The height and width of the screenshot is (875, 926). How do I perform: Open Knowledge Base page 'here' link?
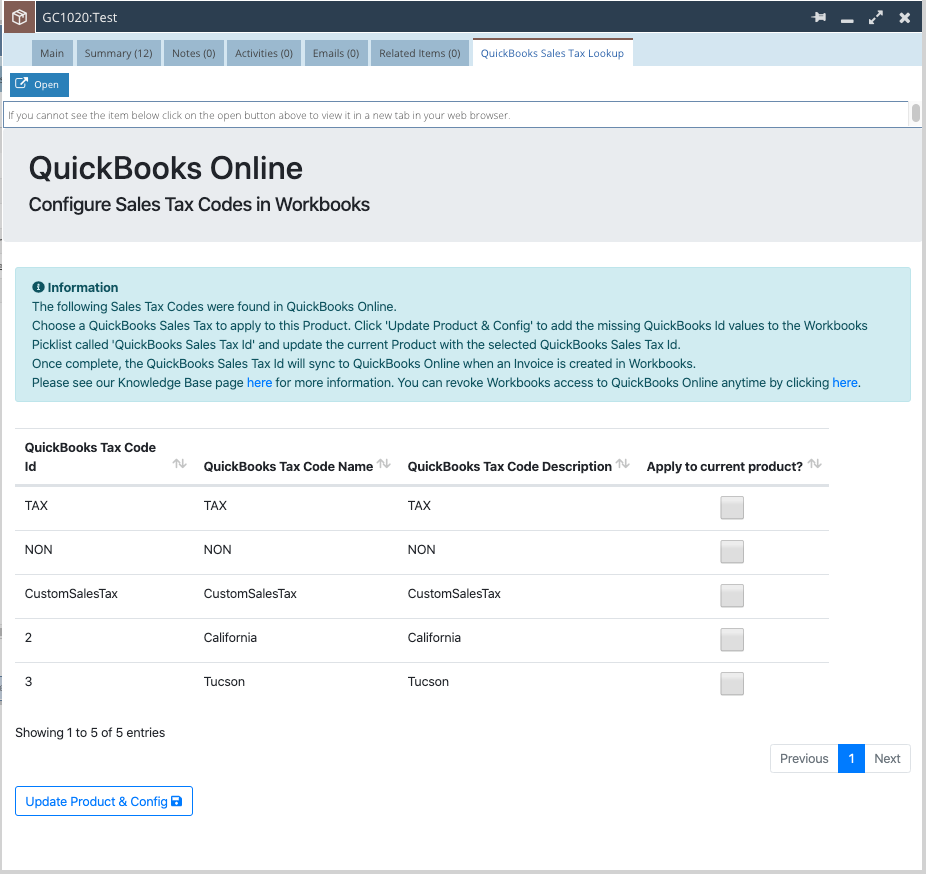click(259, 383)
